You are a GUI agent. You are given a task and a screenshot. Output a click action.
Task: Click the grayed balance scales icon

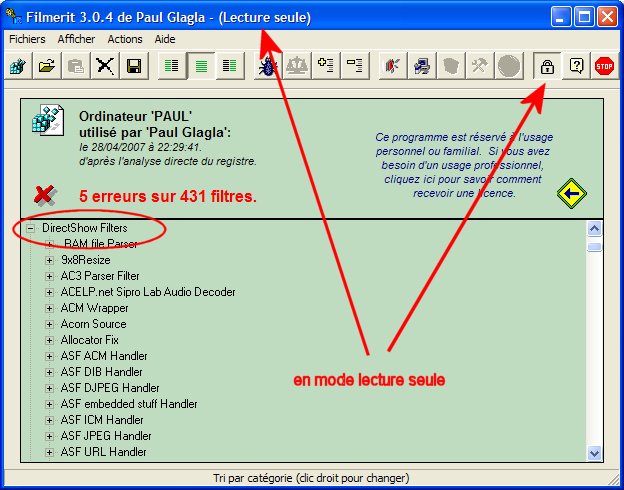(297, 66)
